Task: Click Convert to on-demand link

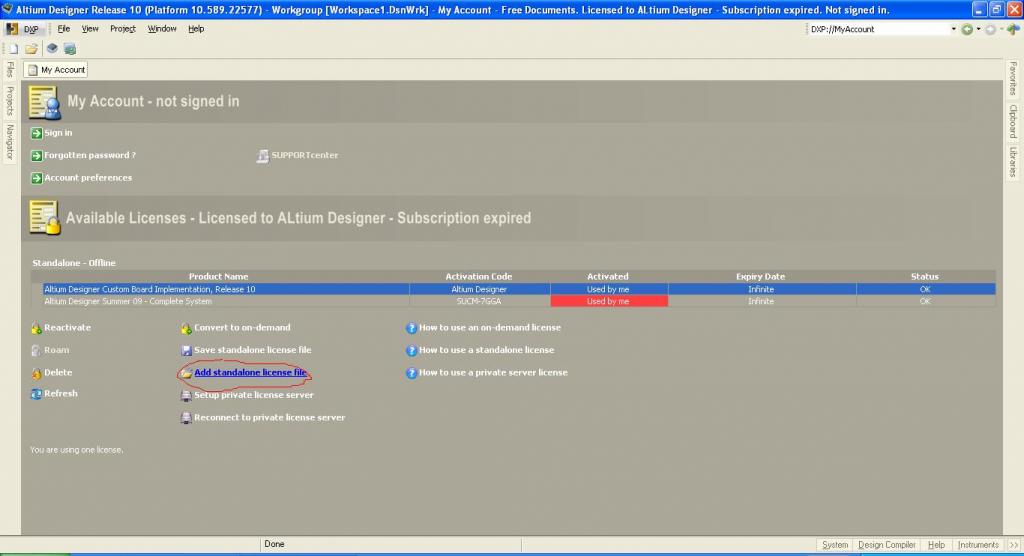Action: coord(242,327)
